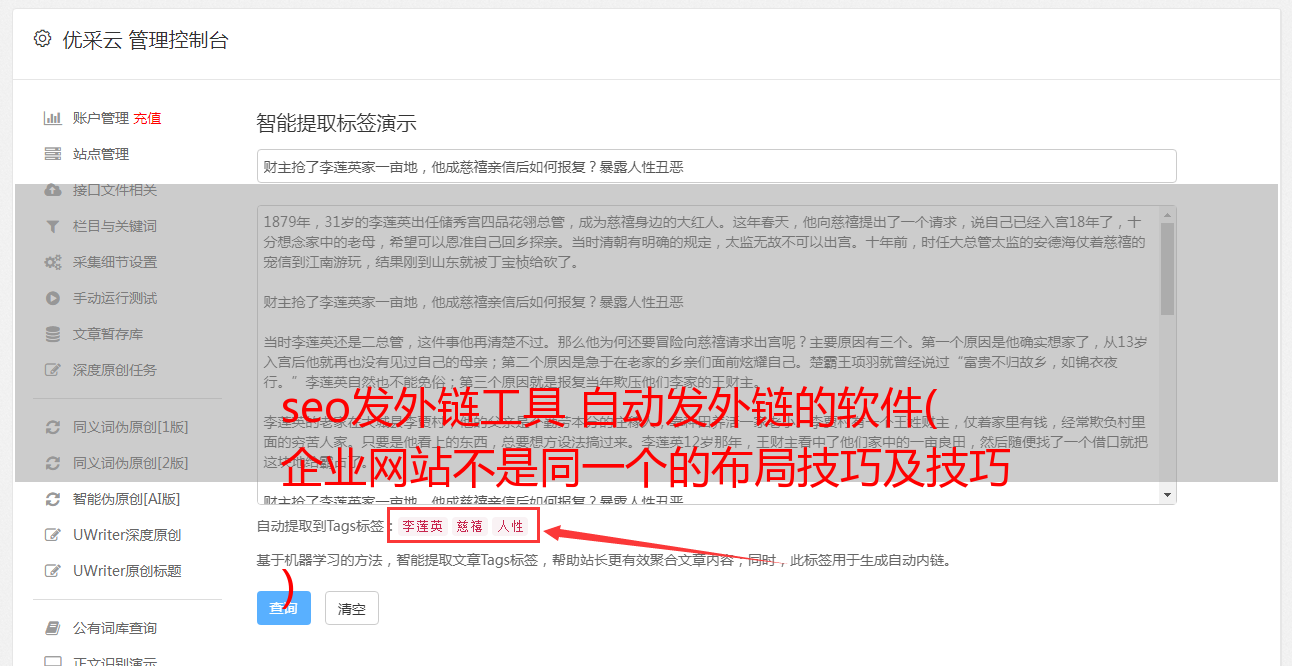Screen dimensions: 1292x666
Task: Click the book icon for 公有词库查询
Action: coord(53,628)
